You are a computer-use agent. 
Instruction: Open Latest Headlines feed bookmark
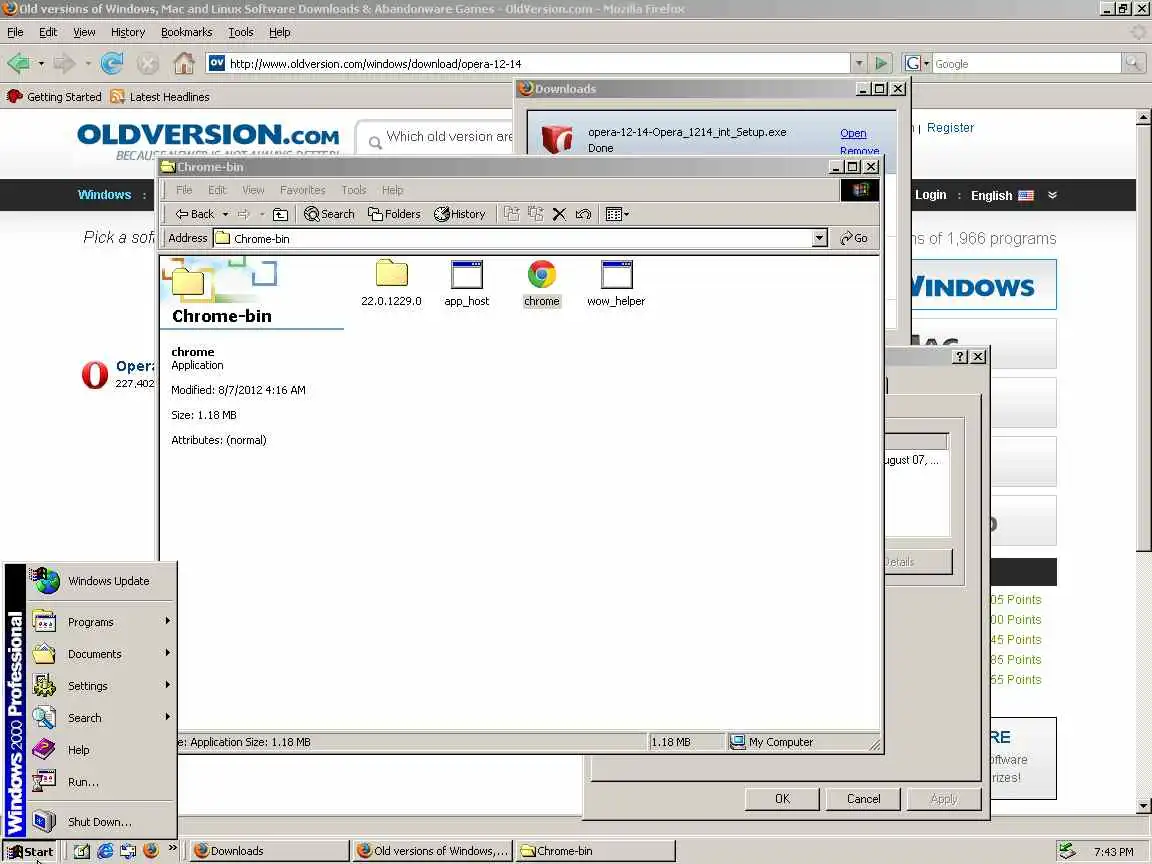[x=159, y=96]
